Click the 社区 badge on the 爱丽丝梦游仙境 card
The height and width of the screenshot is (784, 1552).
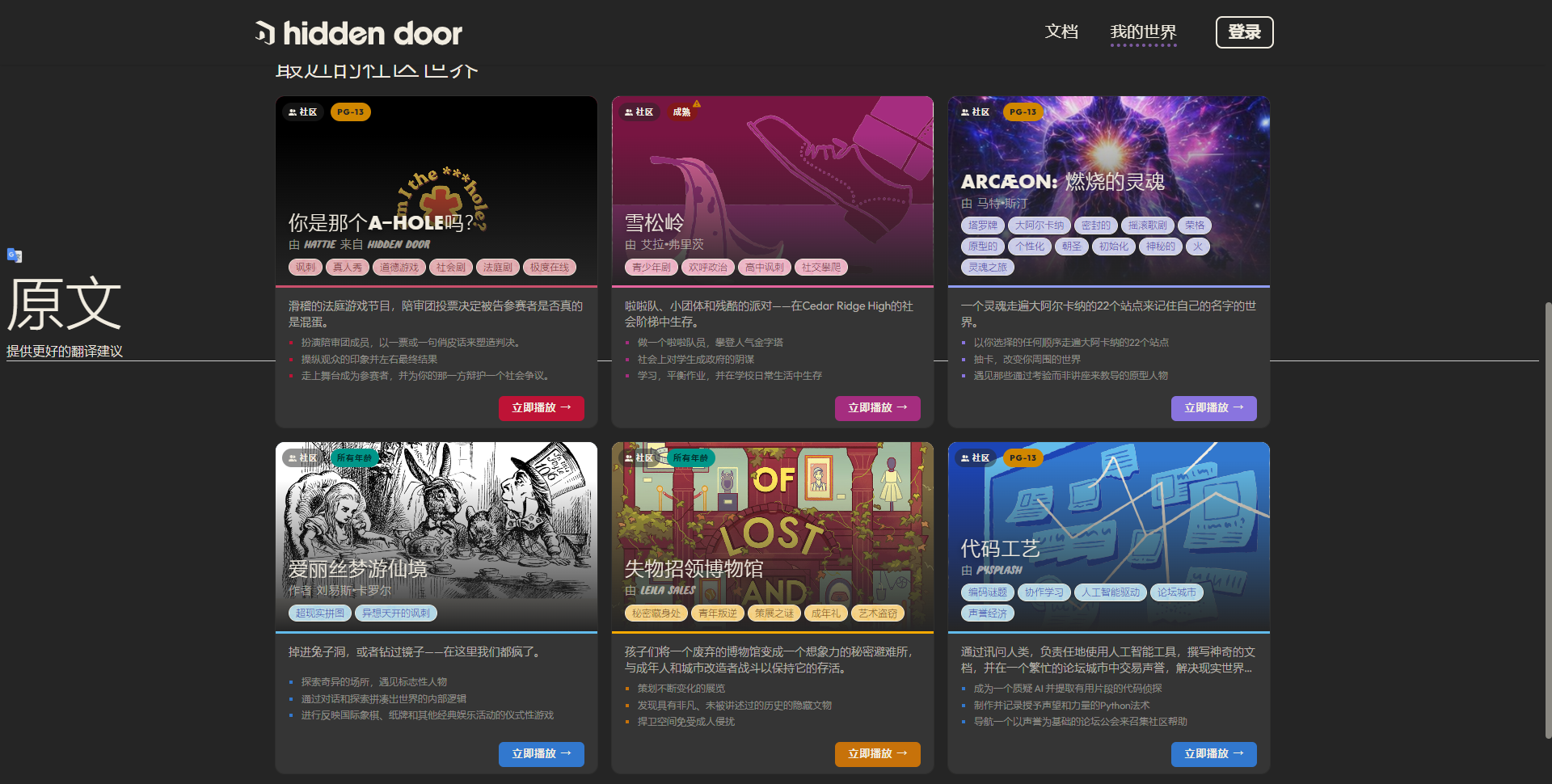[x=303, y=458]
